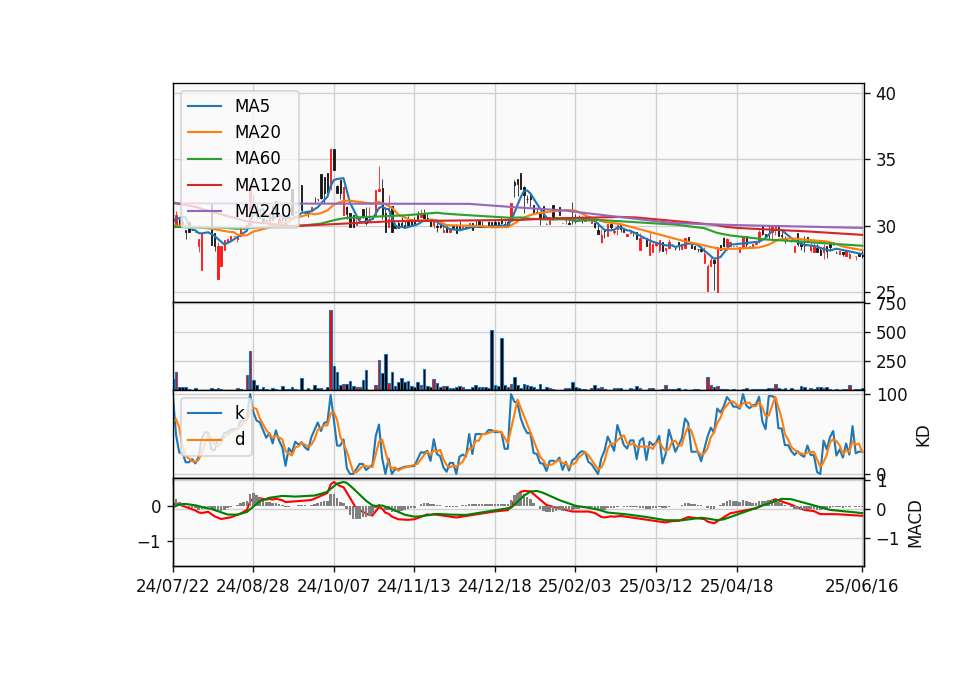
Task: Click the MA240 legend label
Action: [x=263, y=211]
